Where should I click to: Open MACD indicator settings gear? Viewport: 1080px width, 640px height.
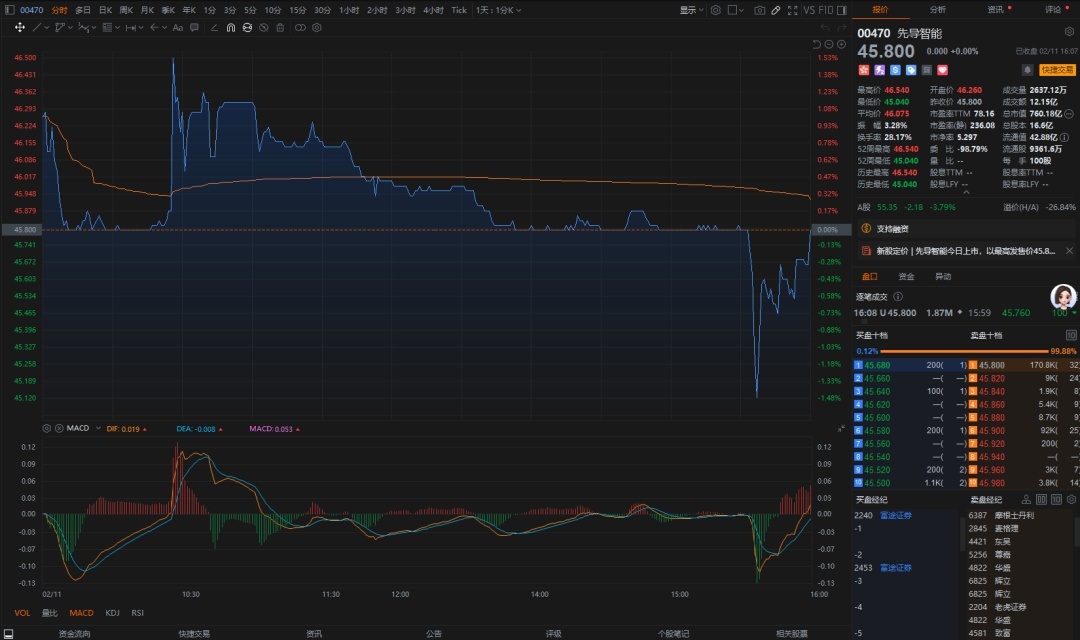click(46, 428)
